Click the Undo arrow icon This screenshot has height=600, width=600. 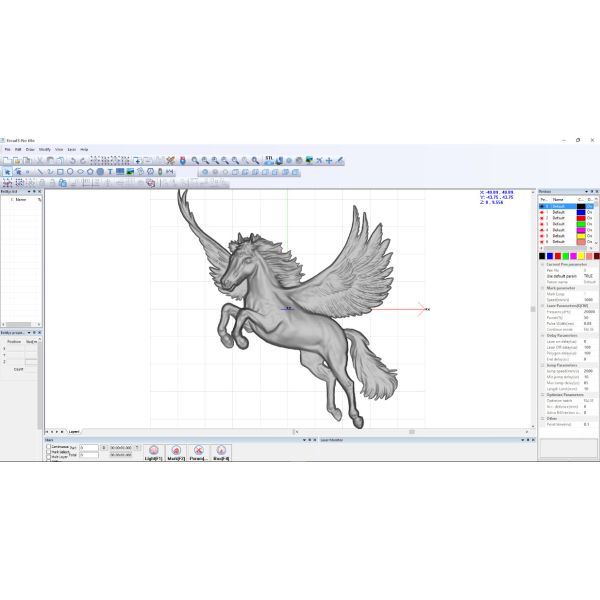(x=73, y=161)
